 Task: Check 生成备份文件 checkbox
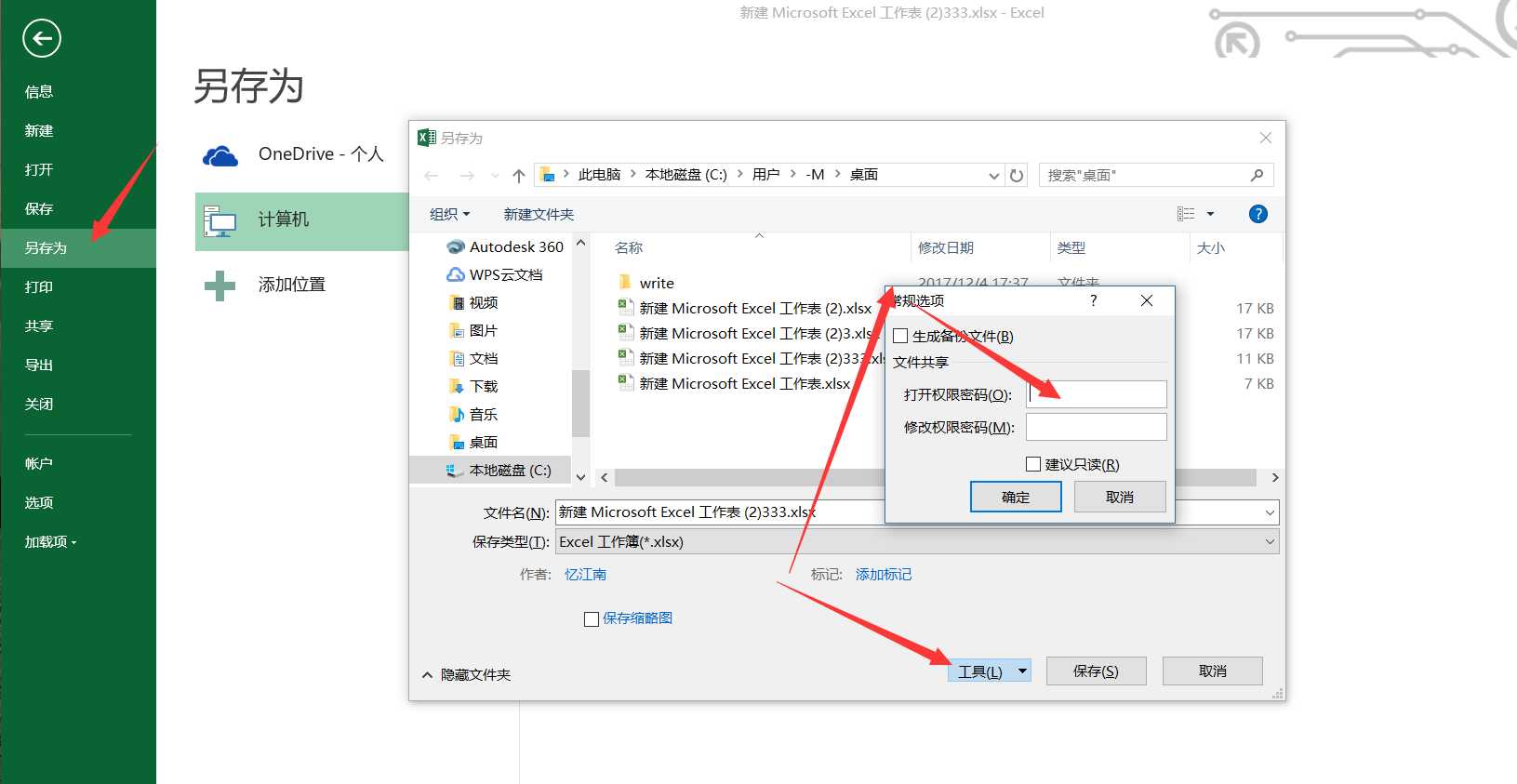[x=900, y=336]
